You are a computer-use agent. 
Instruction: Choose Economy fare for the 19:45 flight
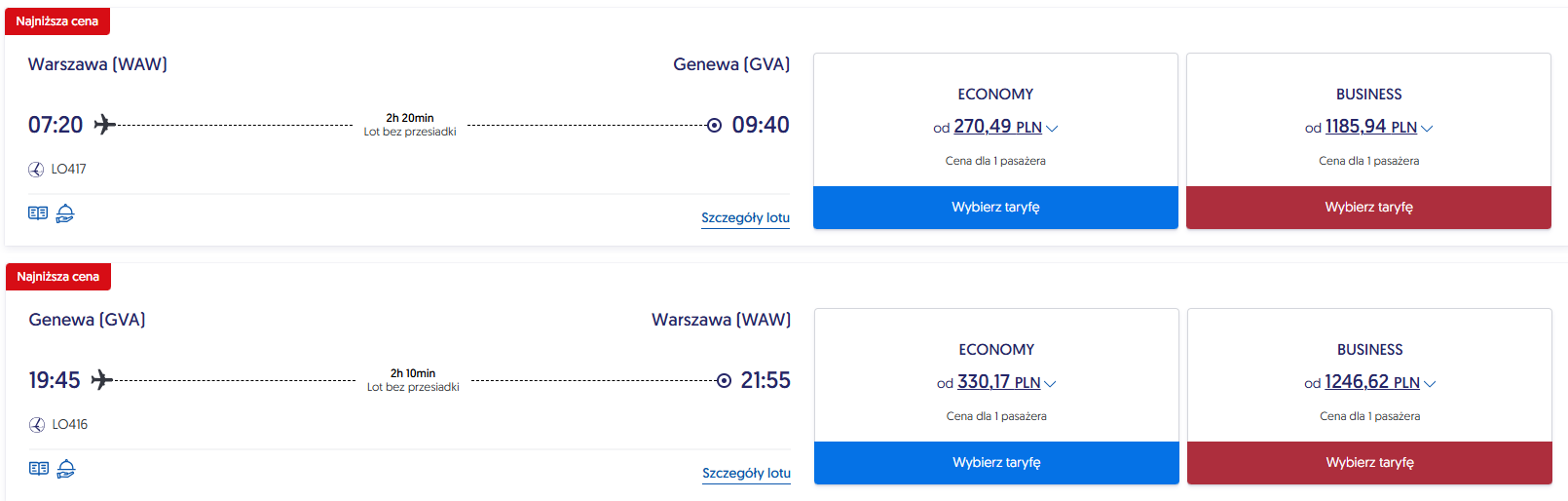tap(996, 463)
